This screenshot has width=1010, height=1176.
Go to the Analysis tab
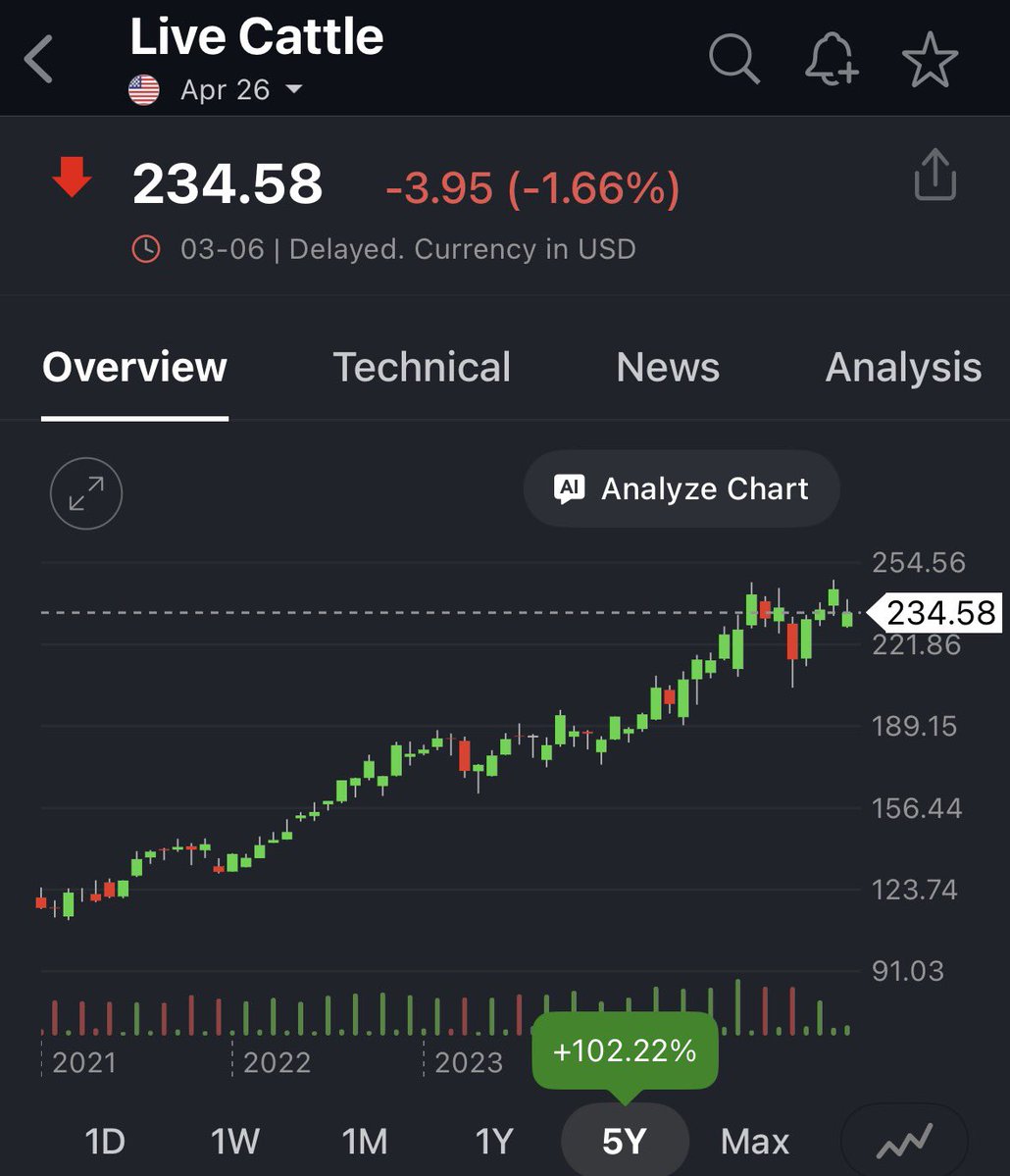point(903,368)
